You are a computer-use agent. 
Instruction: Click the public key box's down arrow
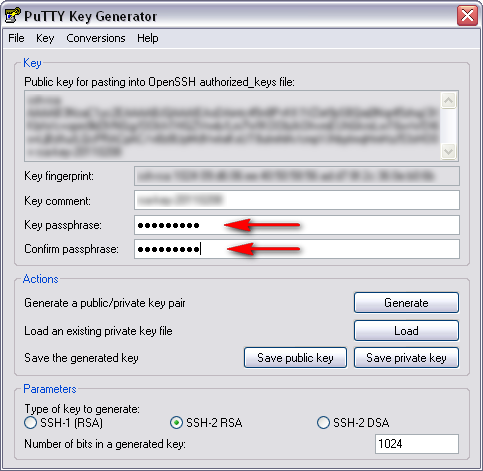pyautogui.click(x=448, y=152)
